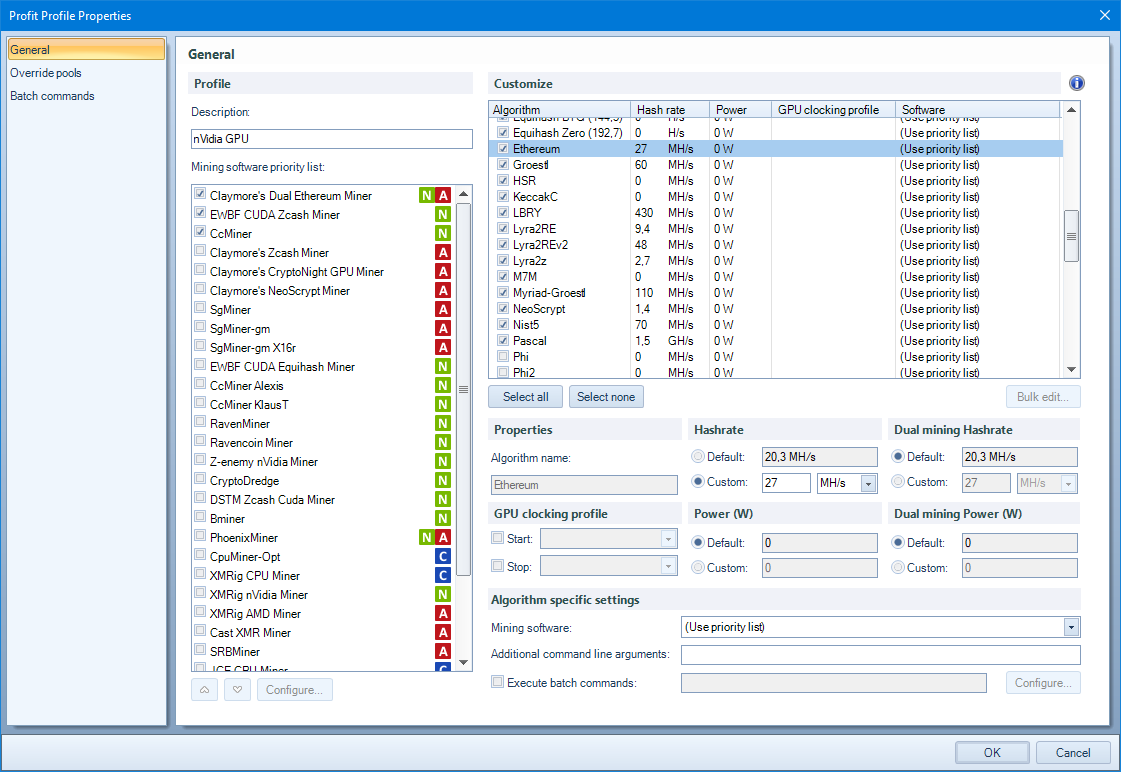The image size is (1121, 772).
Task: Click the Algorithm column header
Action: point(560,109)
